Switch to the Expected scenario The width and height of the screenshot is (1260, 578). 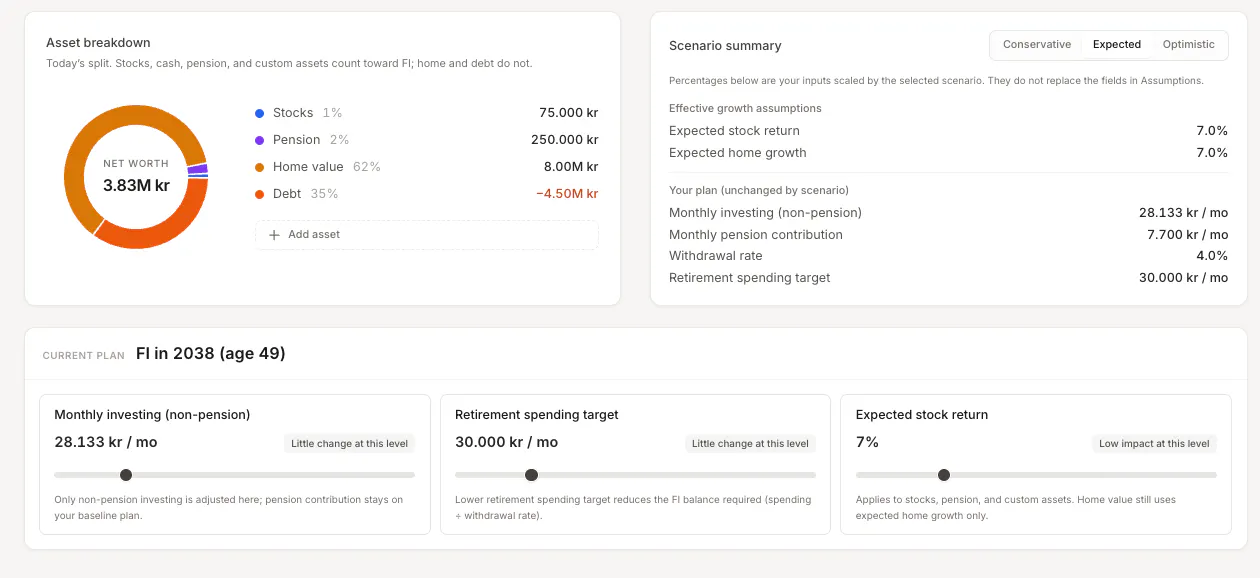[x=1117, y=45]
